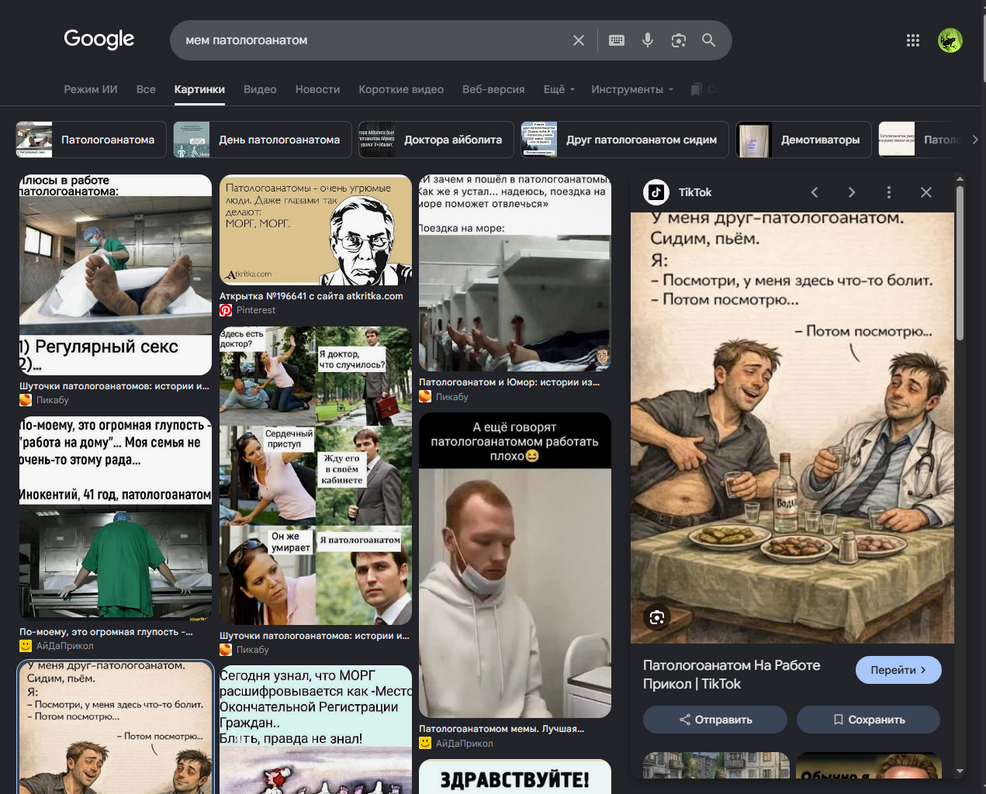The width and height of the screenshot is (986, 794).
Task: Click the Отправить share button
Action: pyautogui.click(x=715, y=720)
